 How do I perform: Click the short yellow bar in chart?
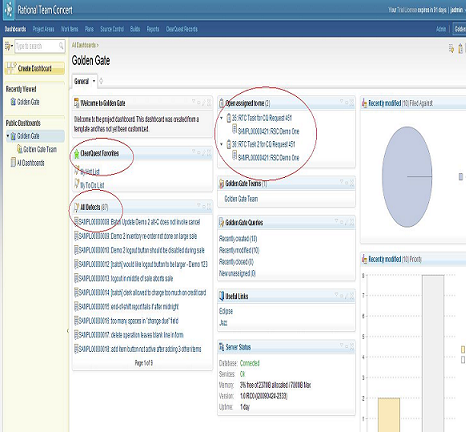389,415
